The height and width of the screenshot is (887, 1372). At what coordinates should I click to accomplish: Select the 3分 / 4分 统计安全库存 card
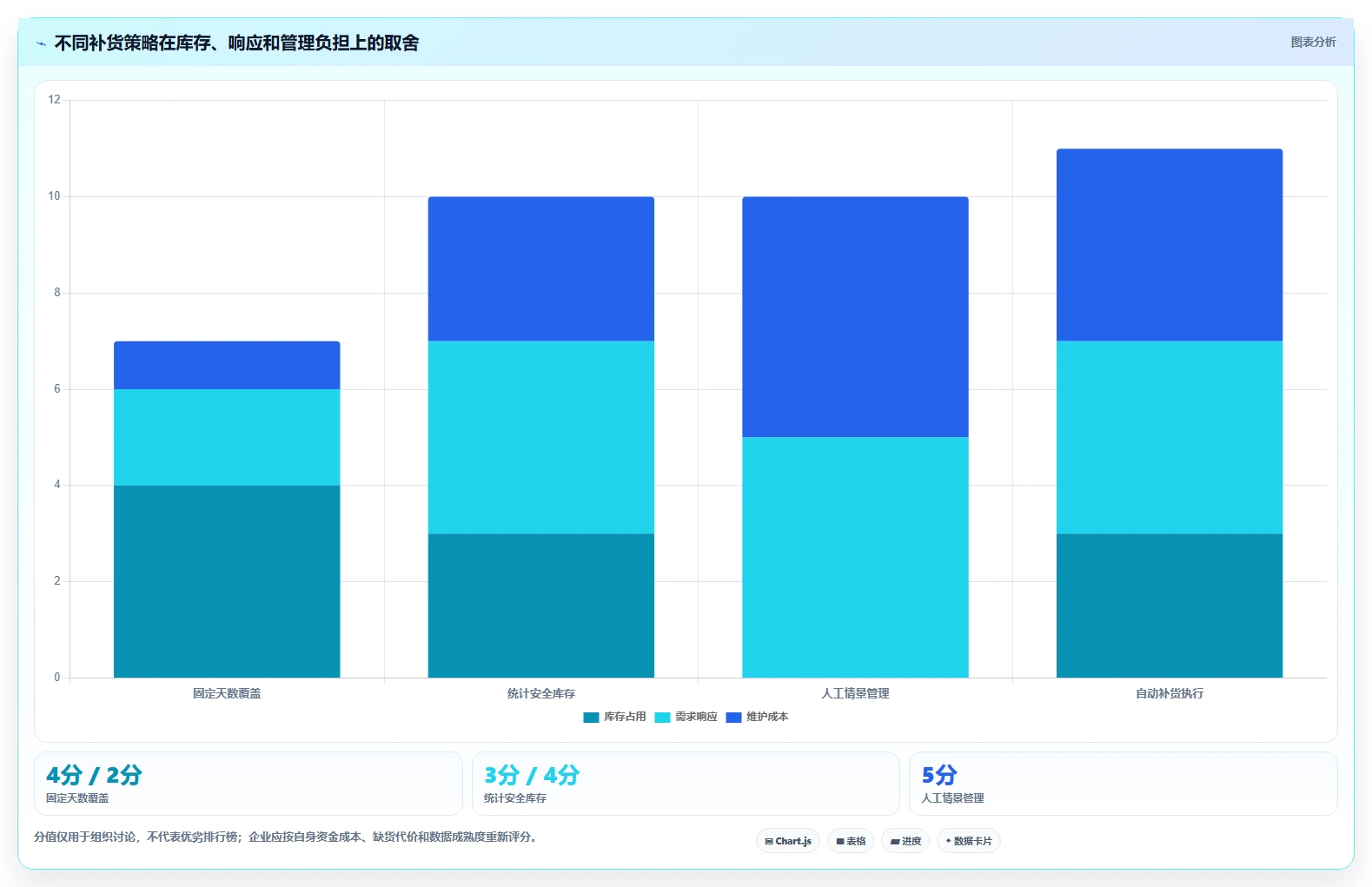click(686, 784)
